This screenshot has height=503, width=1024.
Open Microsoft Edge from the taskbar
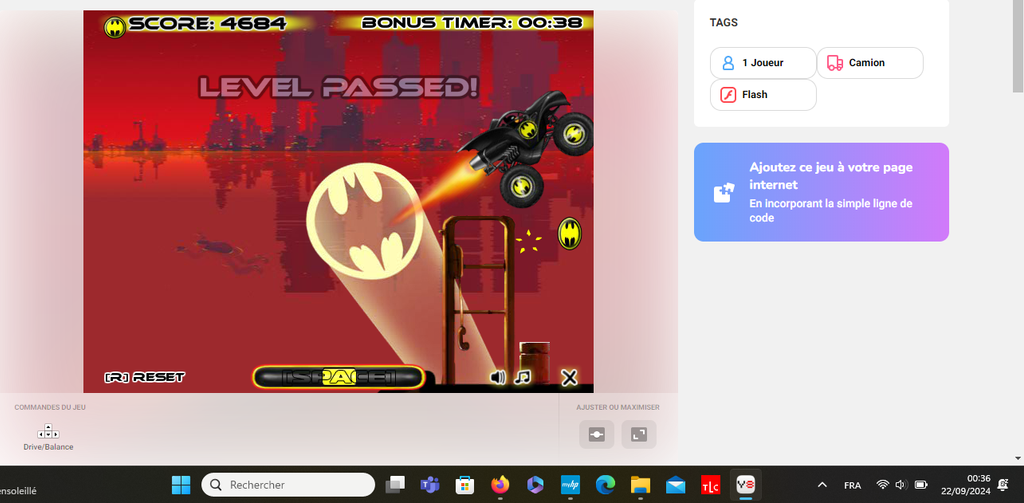click(605, 485)
